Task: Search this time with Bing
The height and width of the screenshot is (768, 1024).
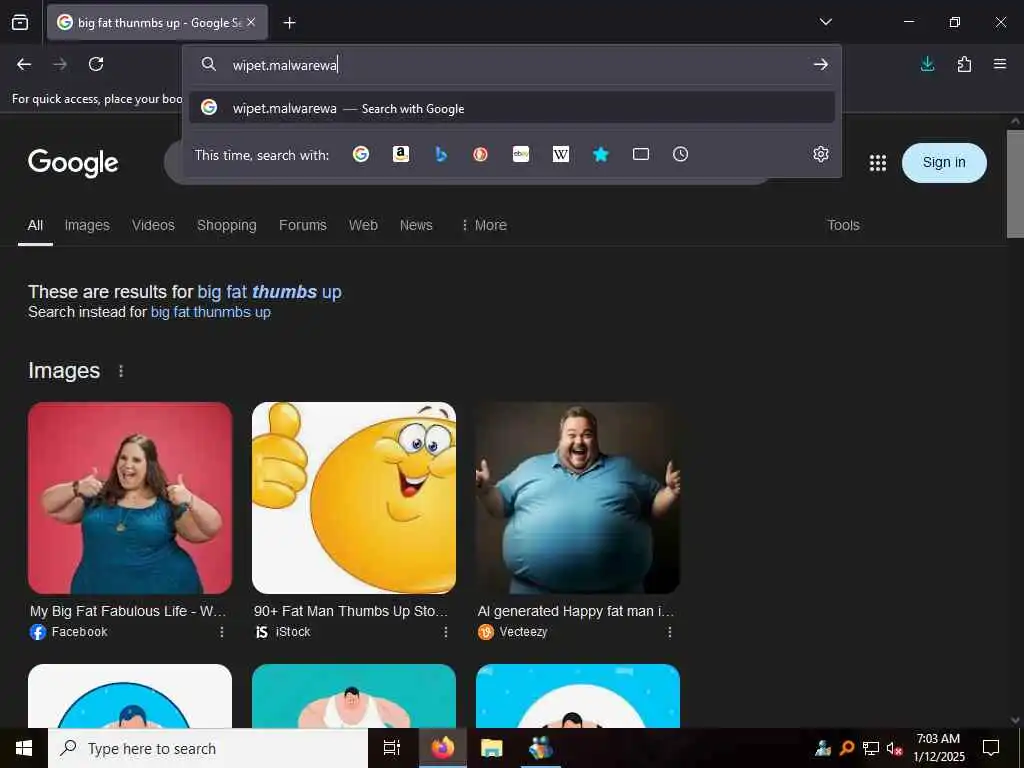Action: click(x=441, y=154)
